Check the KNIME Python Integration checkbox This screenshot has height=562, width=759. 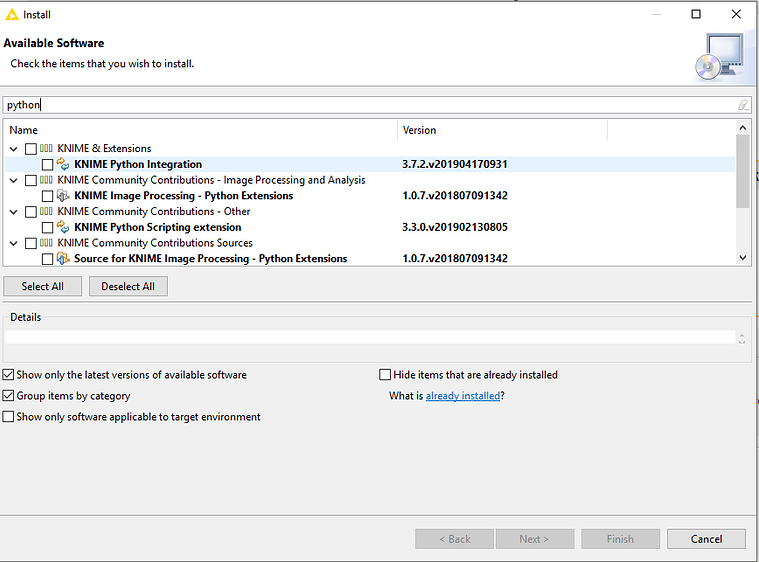(47, 165)
